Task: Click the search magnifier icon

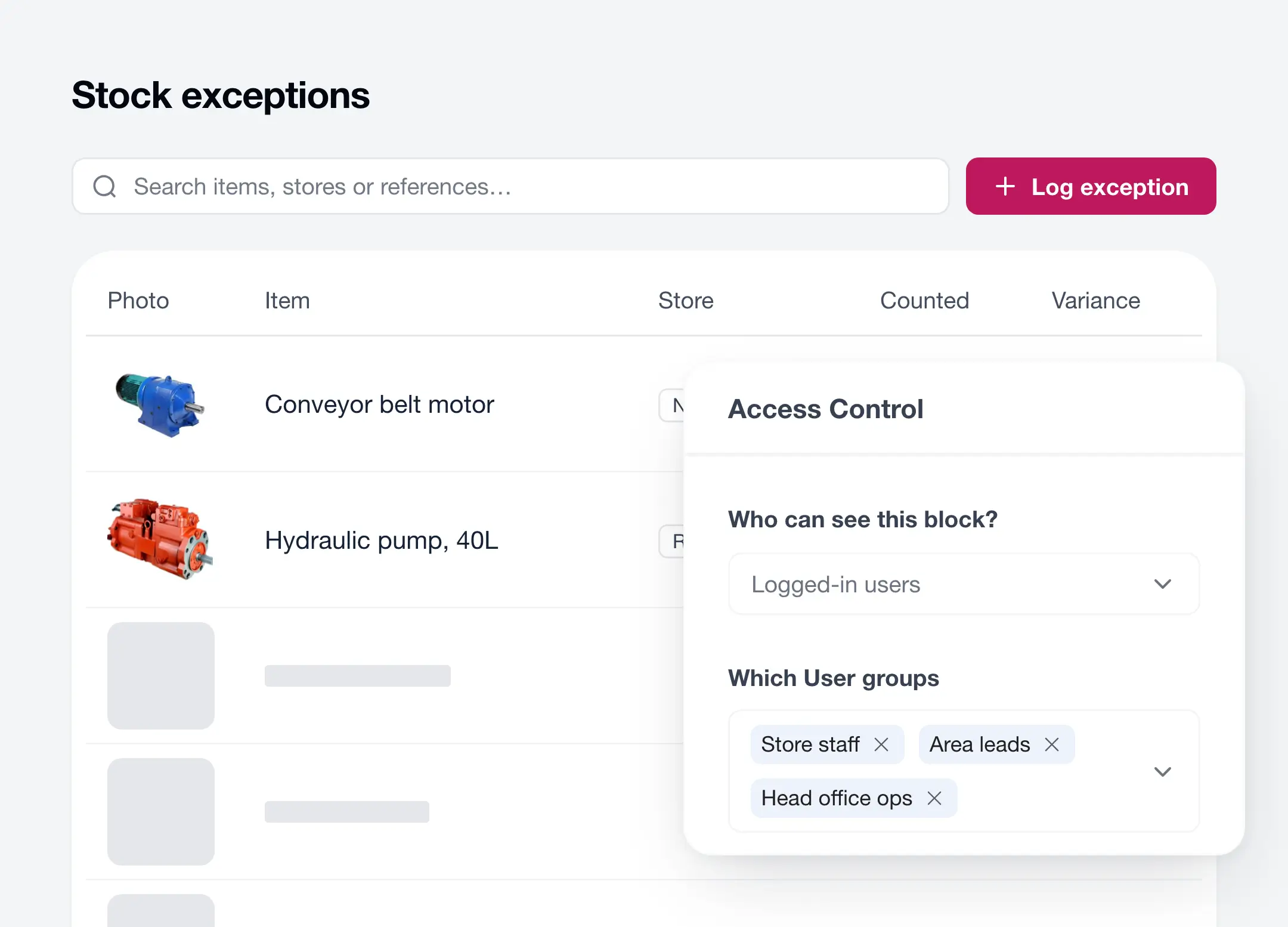Action: pyautogui.click(x=104, y=186)
